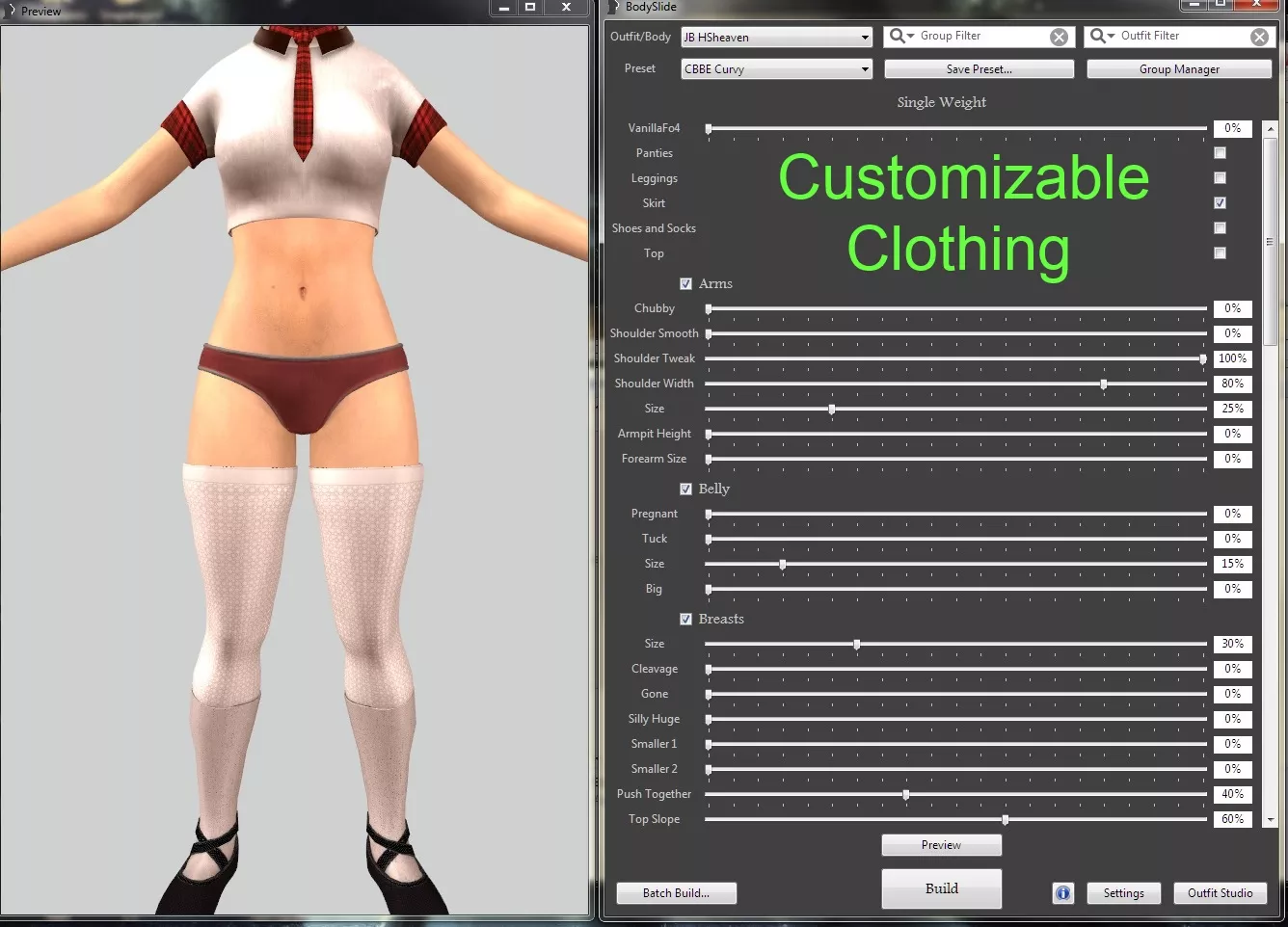Enable the Top checkbox

pos(1220,253)
